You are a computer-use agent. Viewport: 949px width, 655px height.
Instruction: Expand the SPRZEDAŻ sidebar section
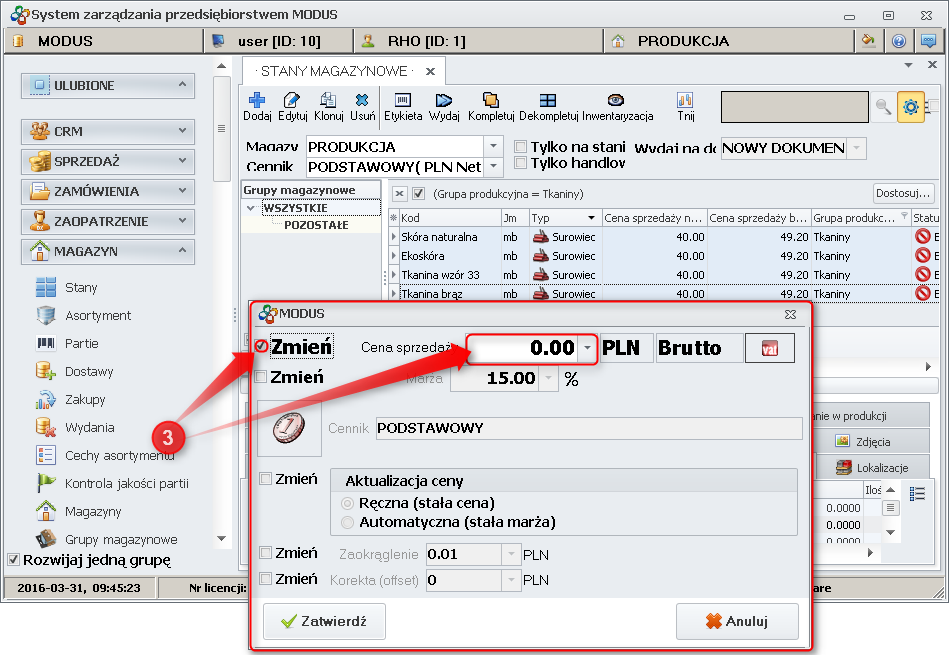pos(108,161)
